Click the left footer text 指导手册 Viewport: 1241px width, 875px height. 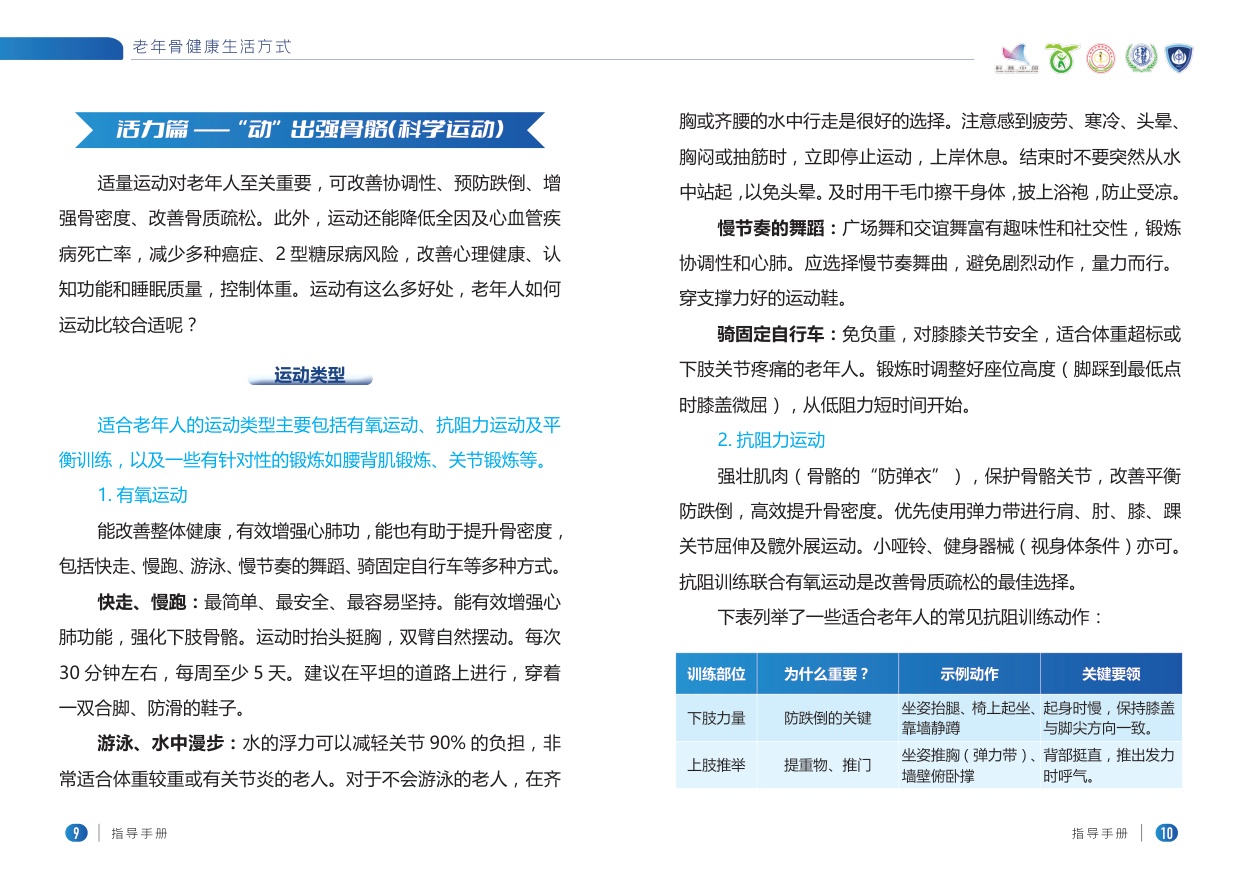click(x=140, y=834)
